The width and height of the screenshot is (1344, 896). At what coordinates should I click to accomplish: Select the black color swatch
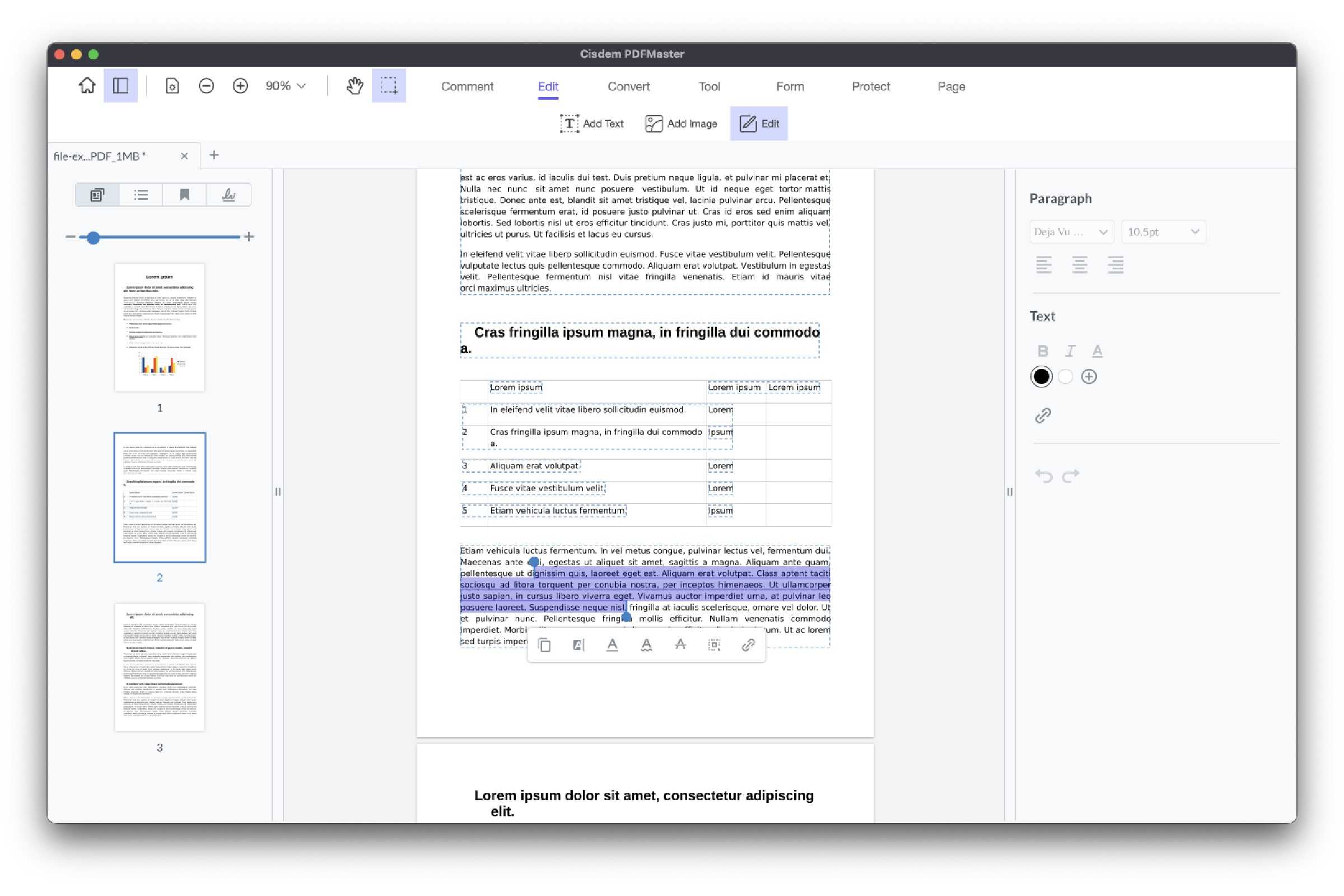click(x=1041, y=376)
